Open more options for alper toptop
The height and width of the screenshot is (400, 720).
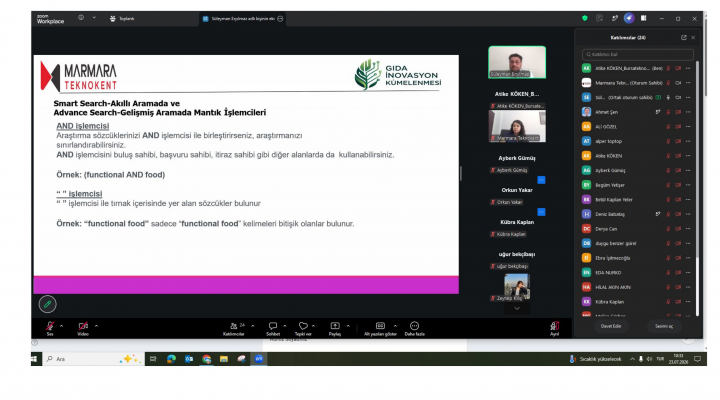[688, 141]
